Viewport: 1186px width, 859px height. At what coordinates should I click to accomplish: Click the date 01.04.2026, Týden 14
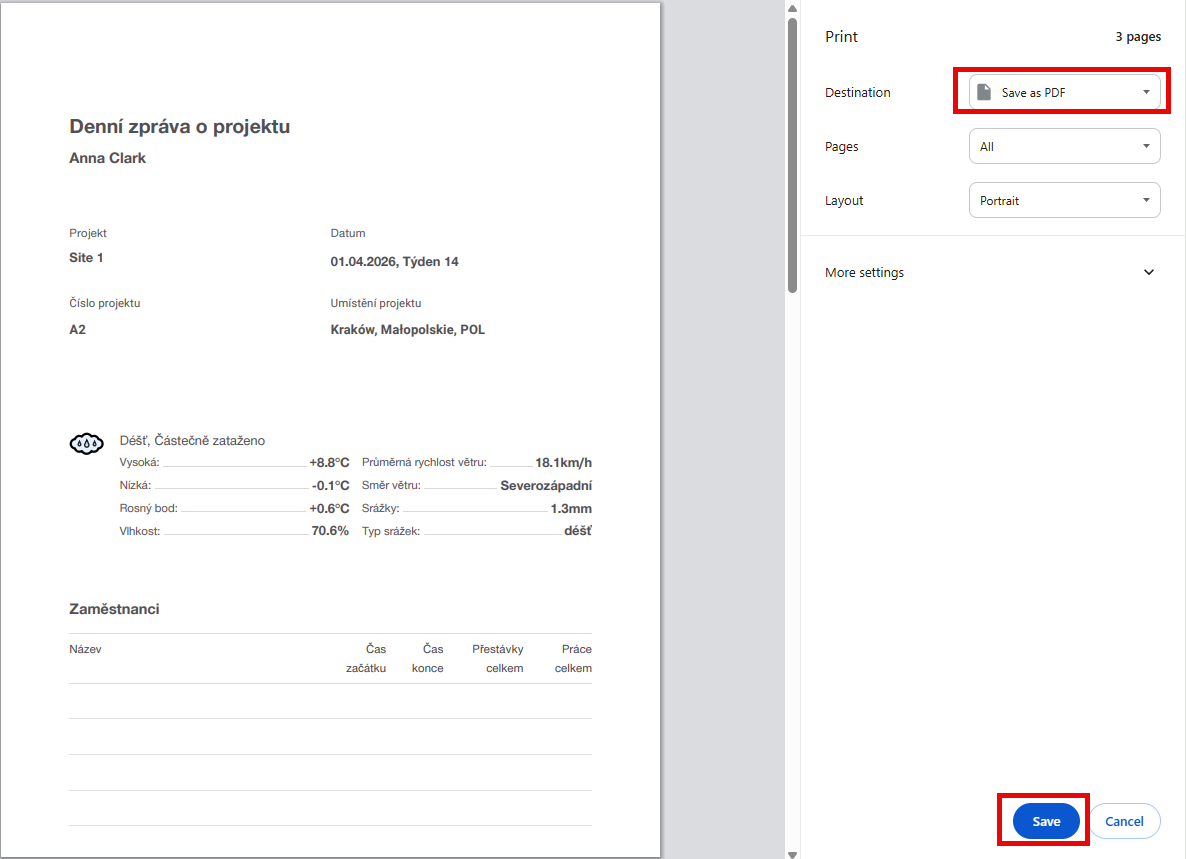point(394,262)
